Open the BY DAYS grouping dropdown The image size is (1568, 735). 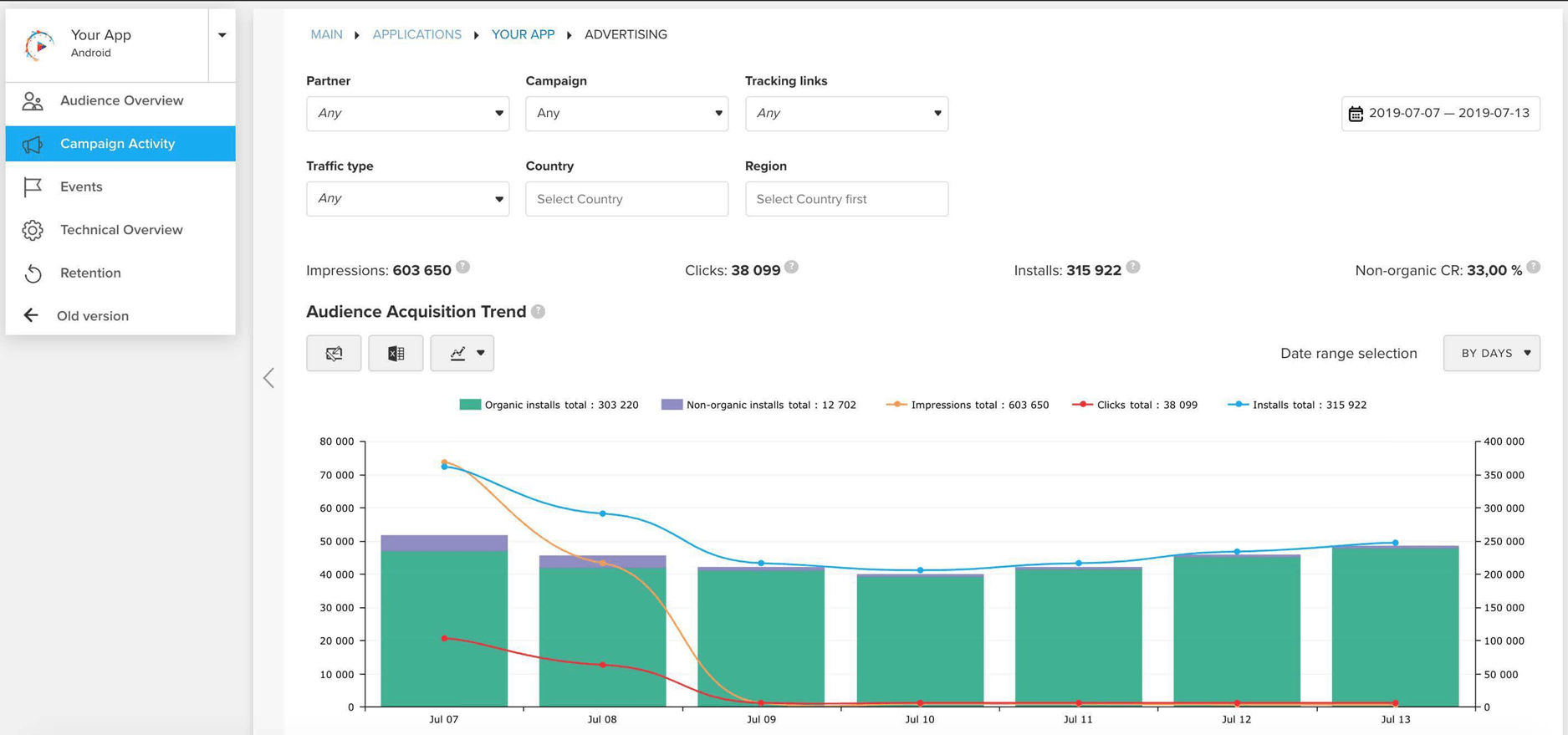pos(1491,353)
